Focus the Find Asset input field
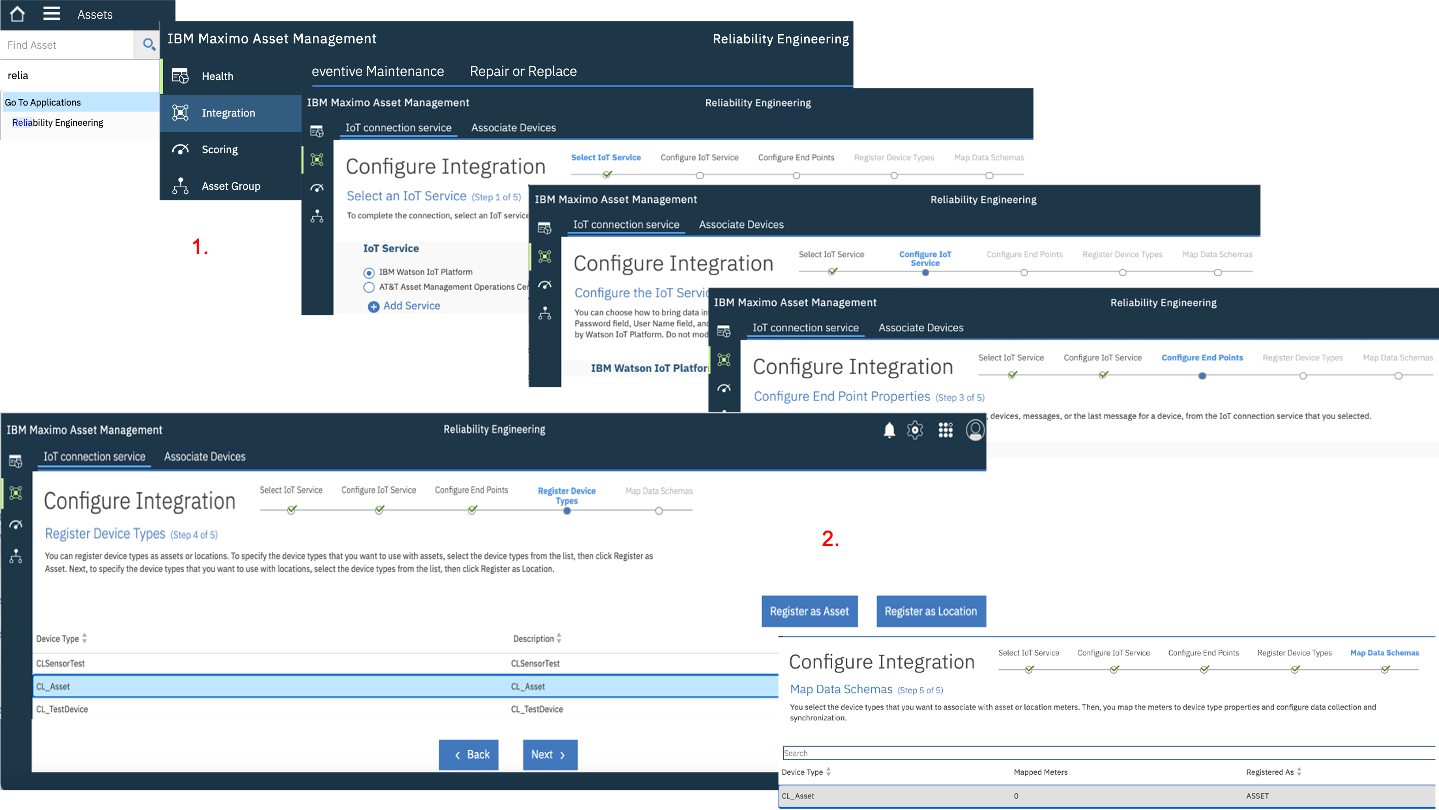The height and width of the screenshot is (810, 1439). click(67, 45)
